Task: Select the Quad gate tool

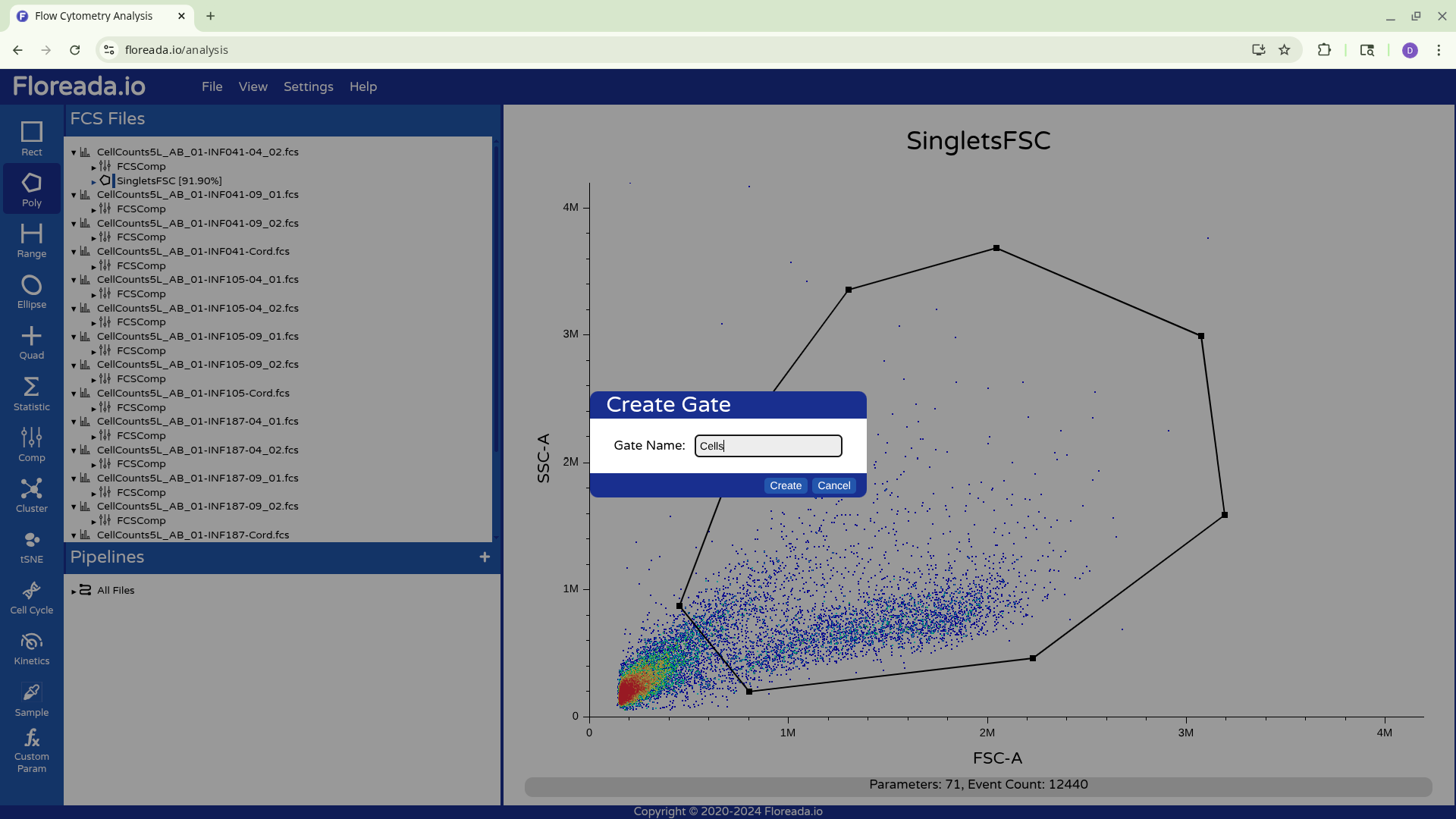Action: click(31, 343)
